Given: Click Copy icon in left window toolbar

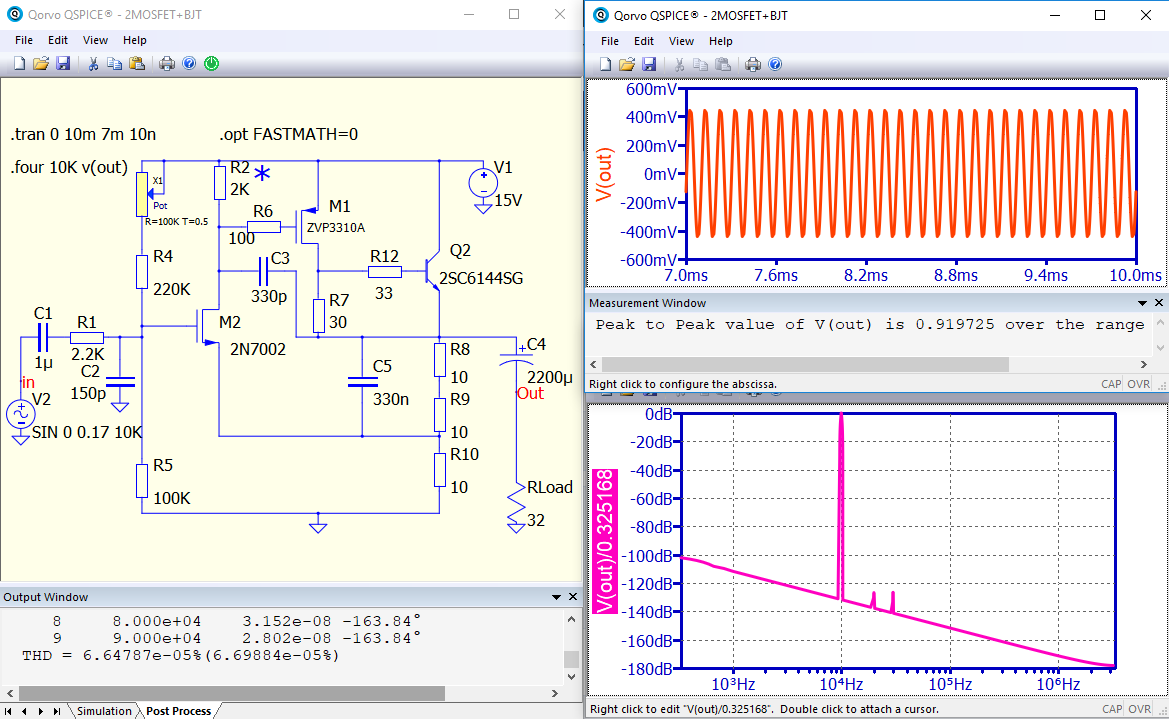Looking at the screenshot, I should click(x=115, y=63).
